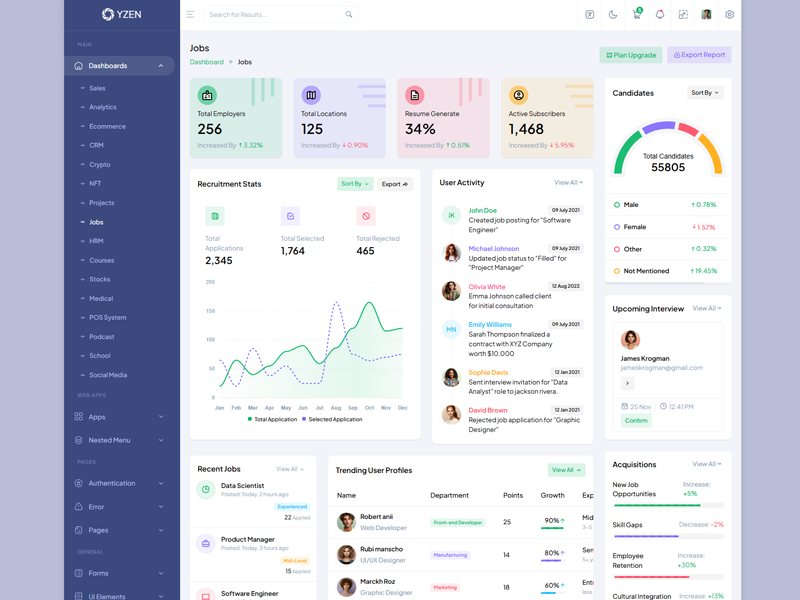This screenshot has width=800, height=600.
Task: Open the notifications bell
Action: [660, 15]
